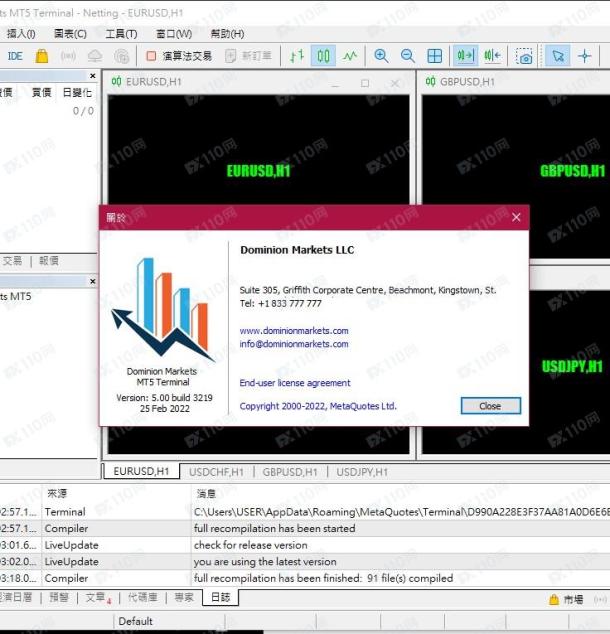Click the 日變化 column header

(77, 93)
